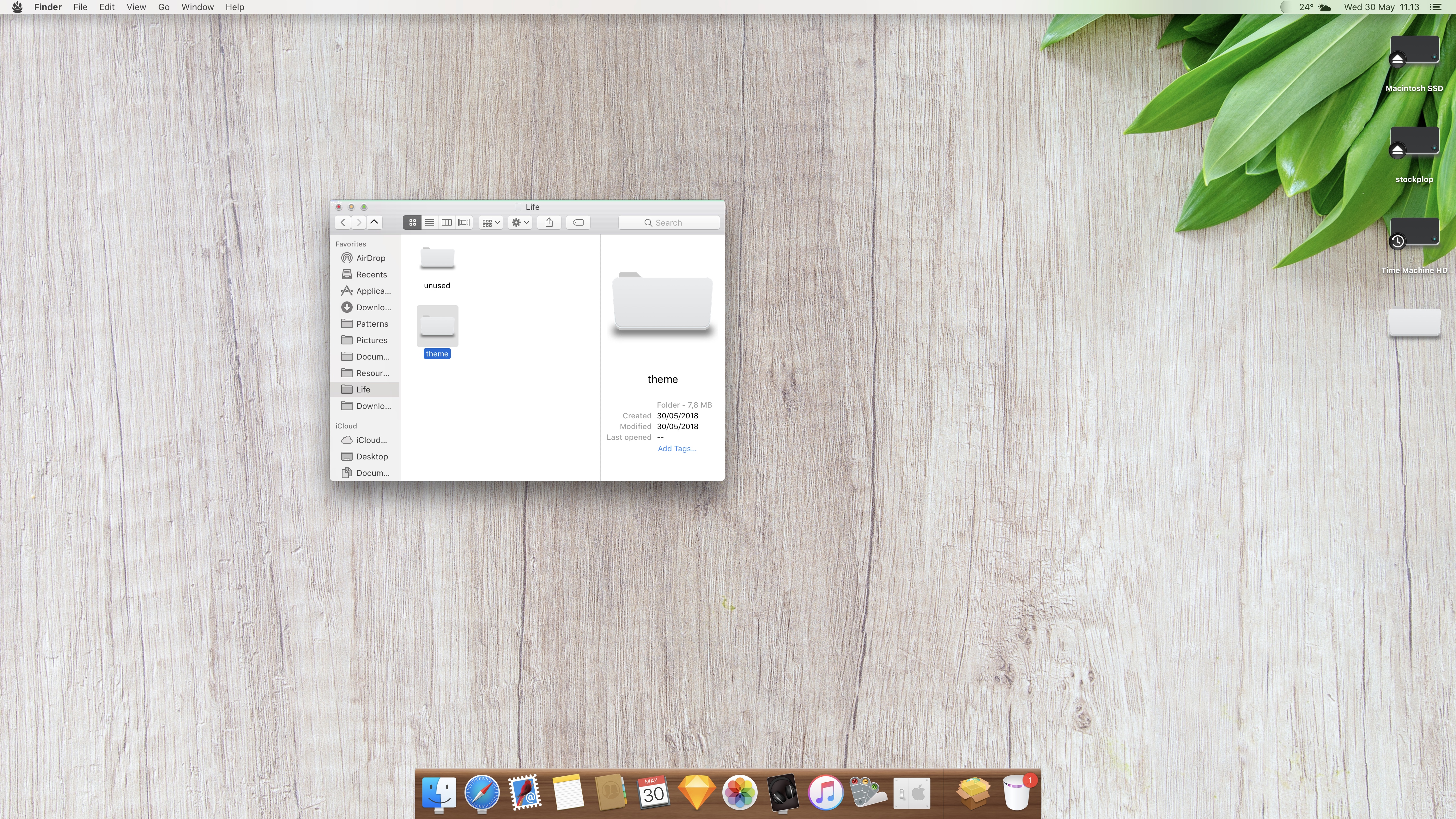
Task: Focus the Finder Search field
Action: 669,223
